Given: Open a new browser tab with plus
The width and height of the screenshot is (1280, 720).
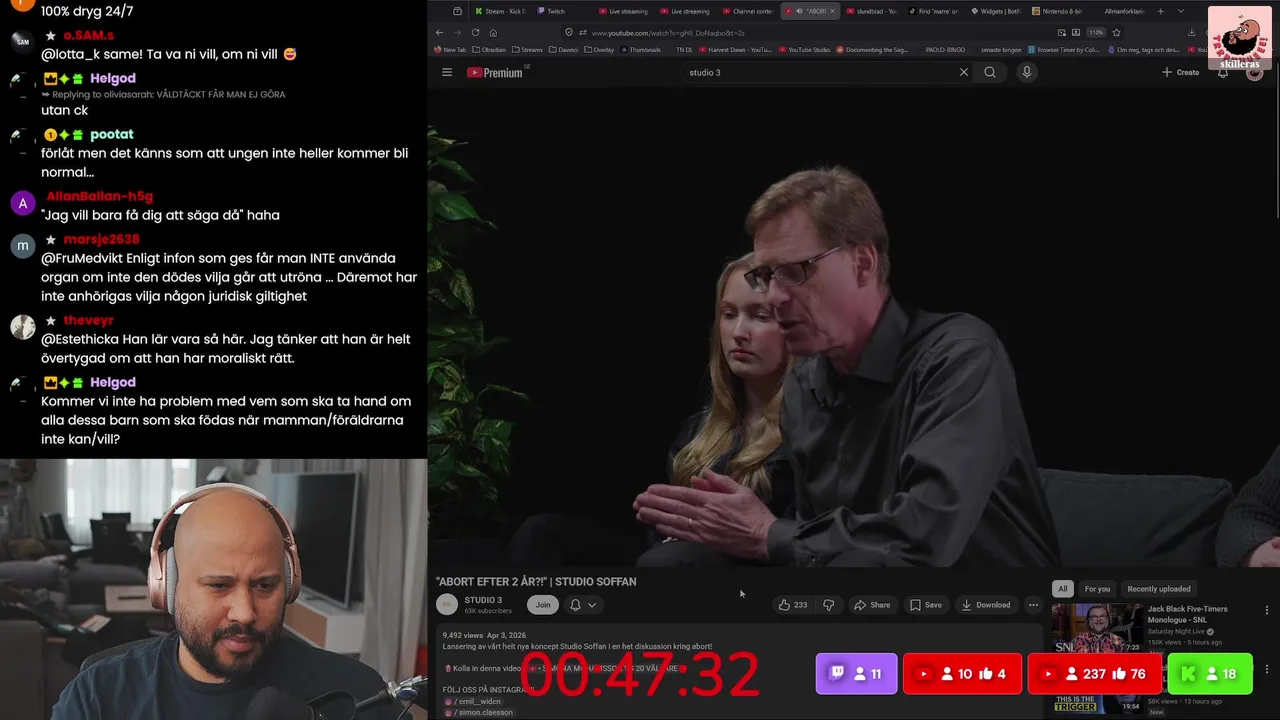Looking at the screenshot, I should (1160, 11).
